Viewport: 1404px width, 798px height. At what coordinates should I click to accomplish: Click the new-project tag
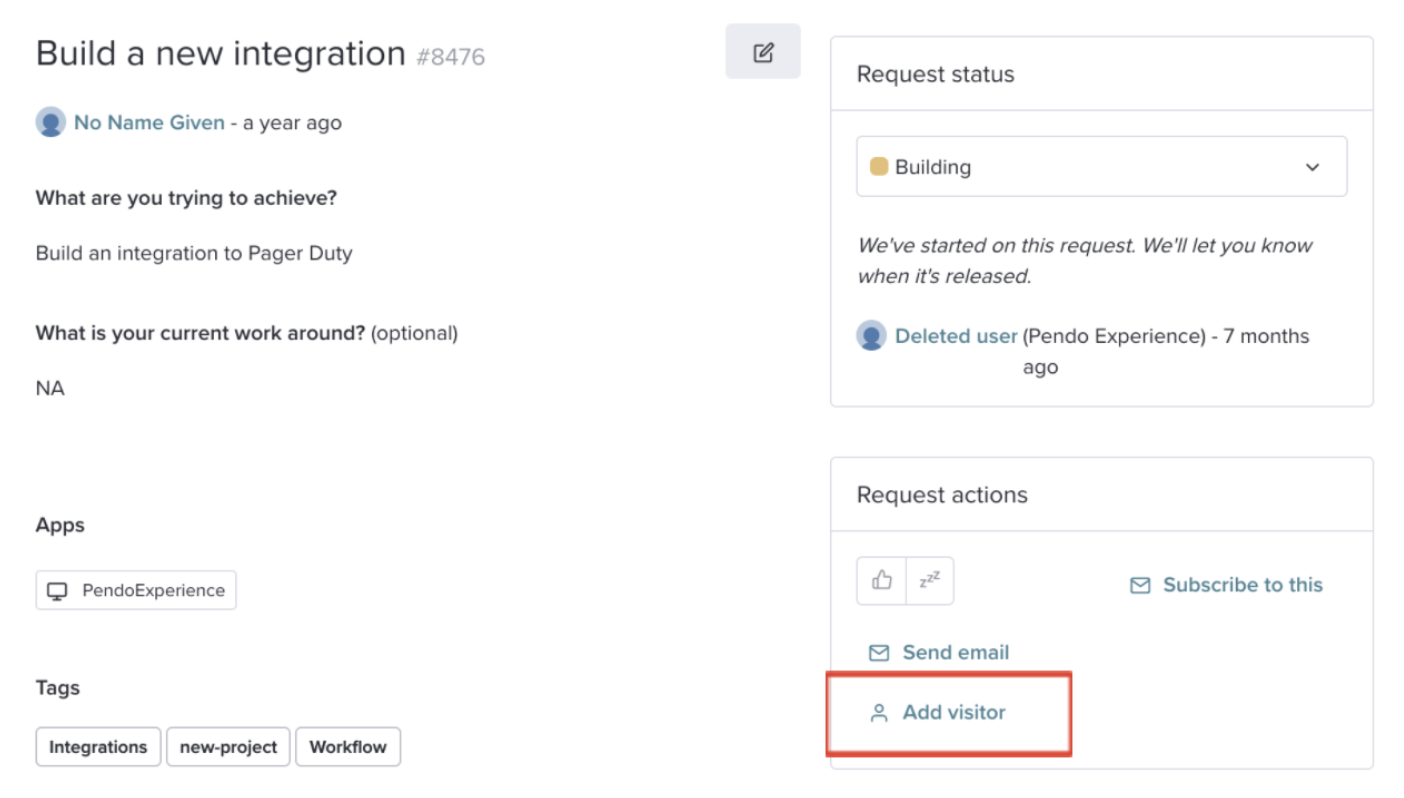[x=228, y=747]
